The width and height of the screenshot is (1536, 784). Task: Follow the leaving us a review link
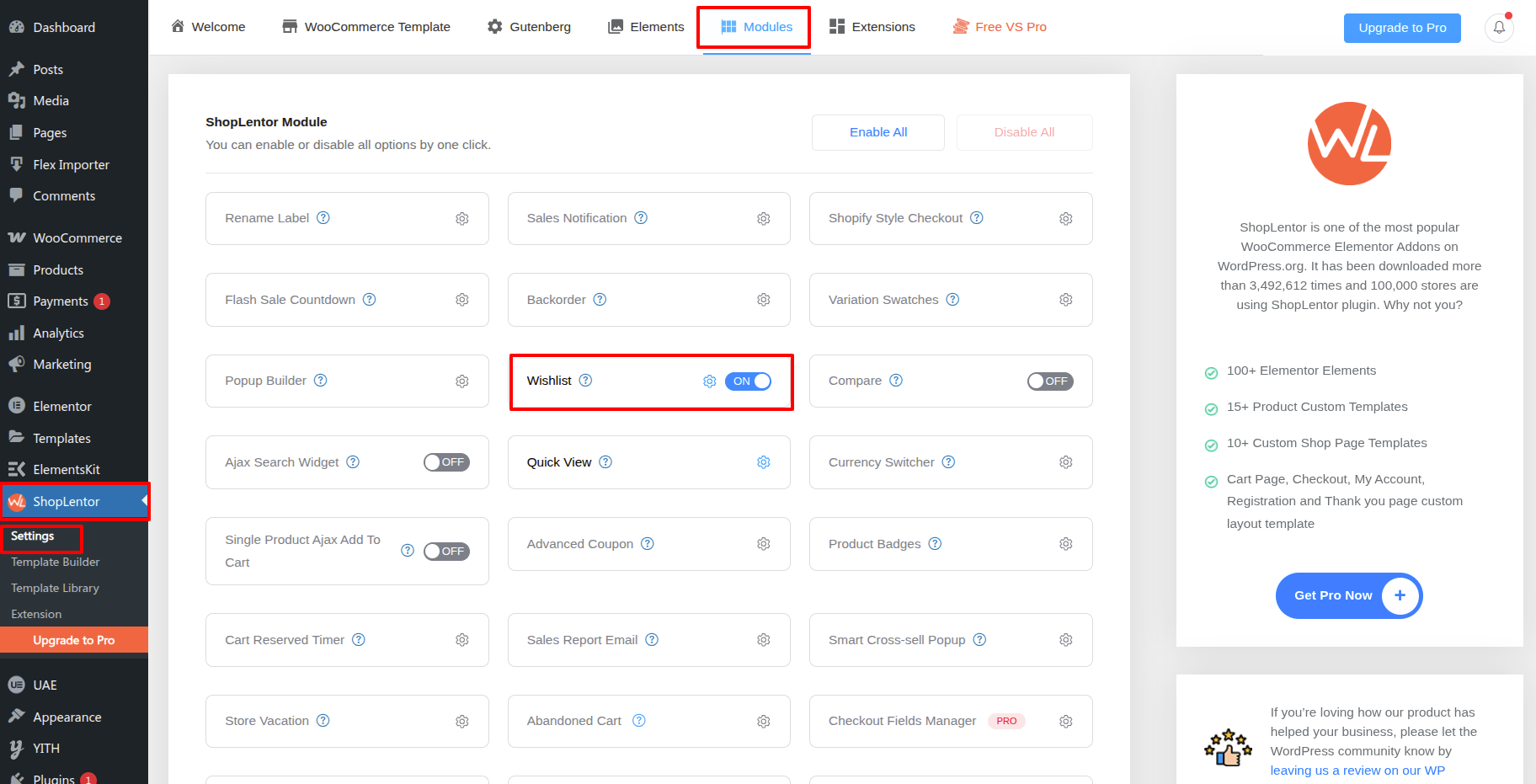click(x=1357, y=771)
